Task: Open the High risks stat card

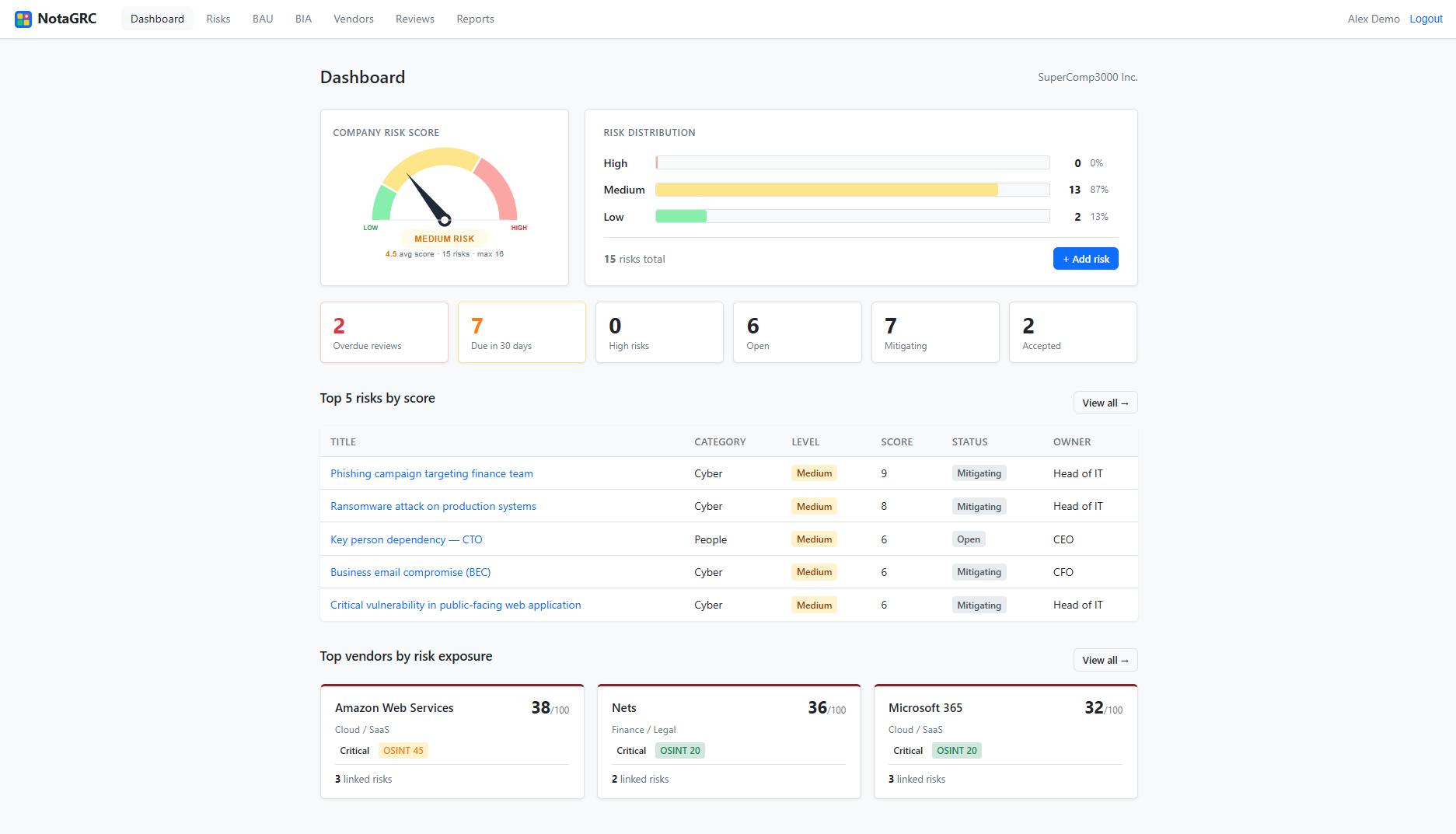Action: [659, 333]
